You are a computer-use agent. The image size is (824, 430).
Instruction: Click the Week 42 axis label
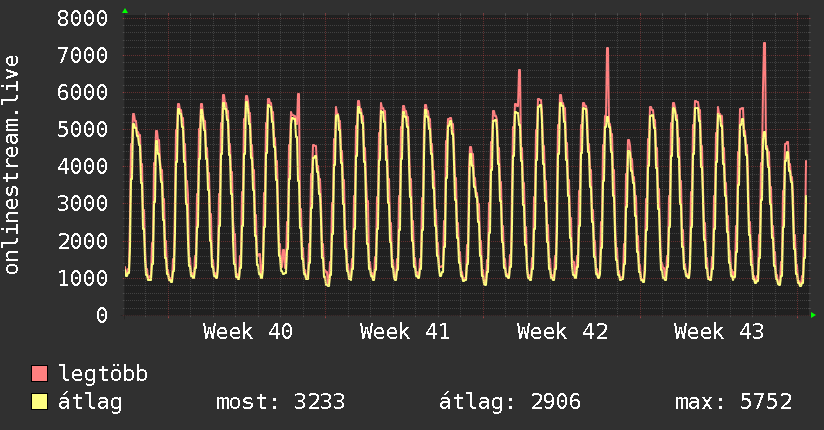[562, 332]
